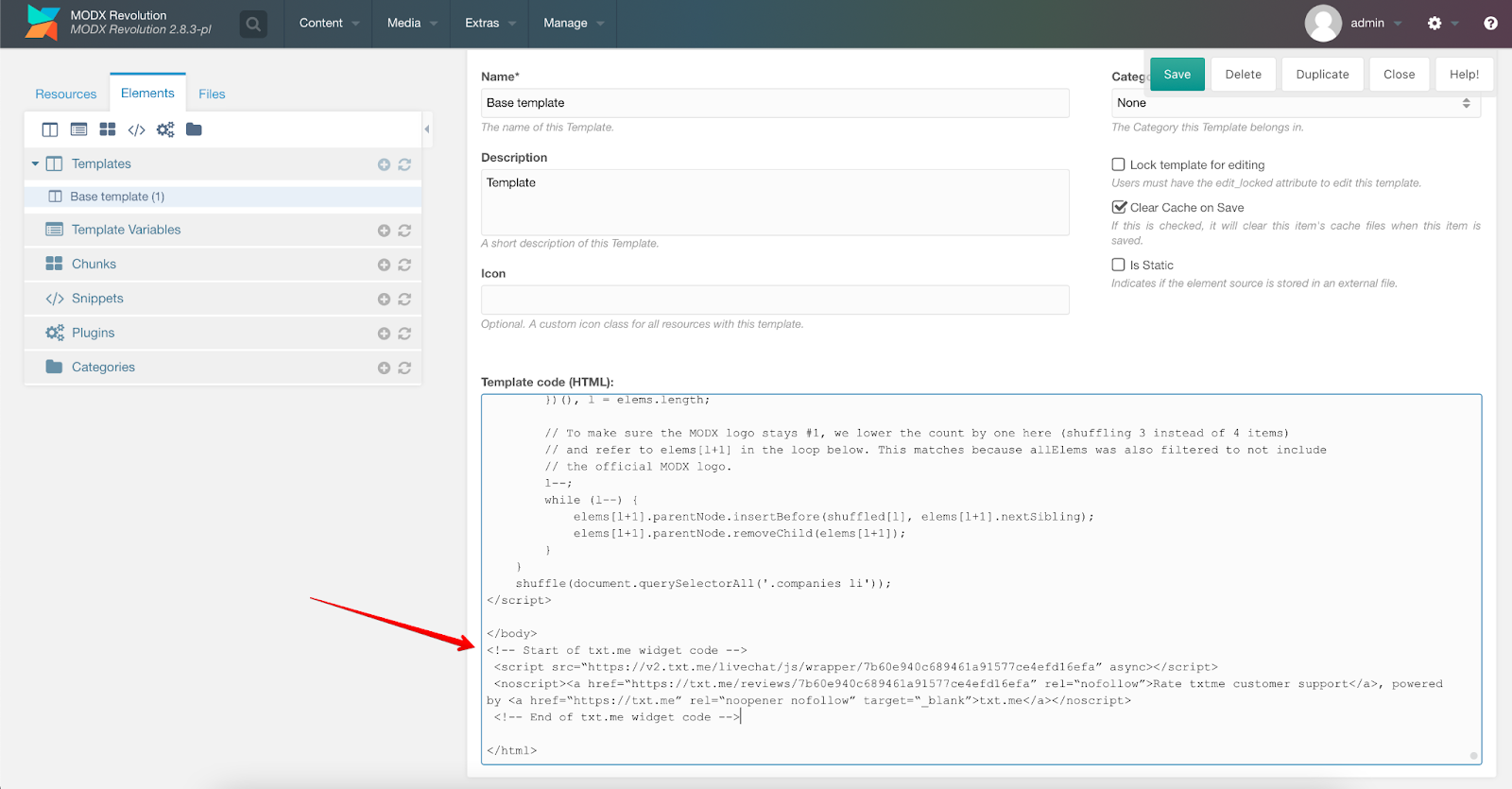Viewport: 1512px width, 789px height.
Task: Add a new Plugin with plus icon
Action: pyautogui.click(x=384, y=334)
